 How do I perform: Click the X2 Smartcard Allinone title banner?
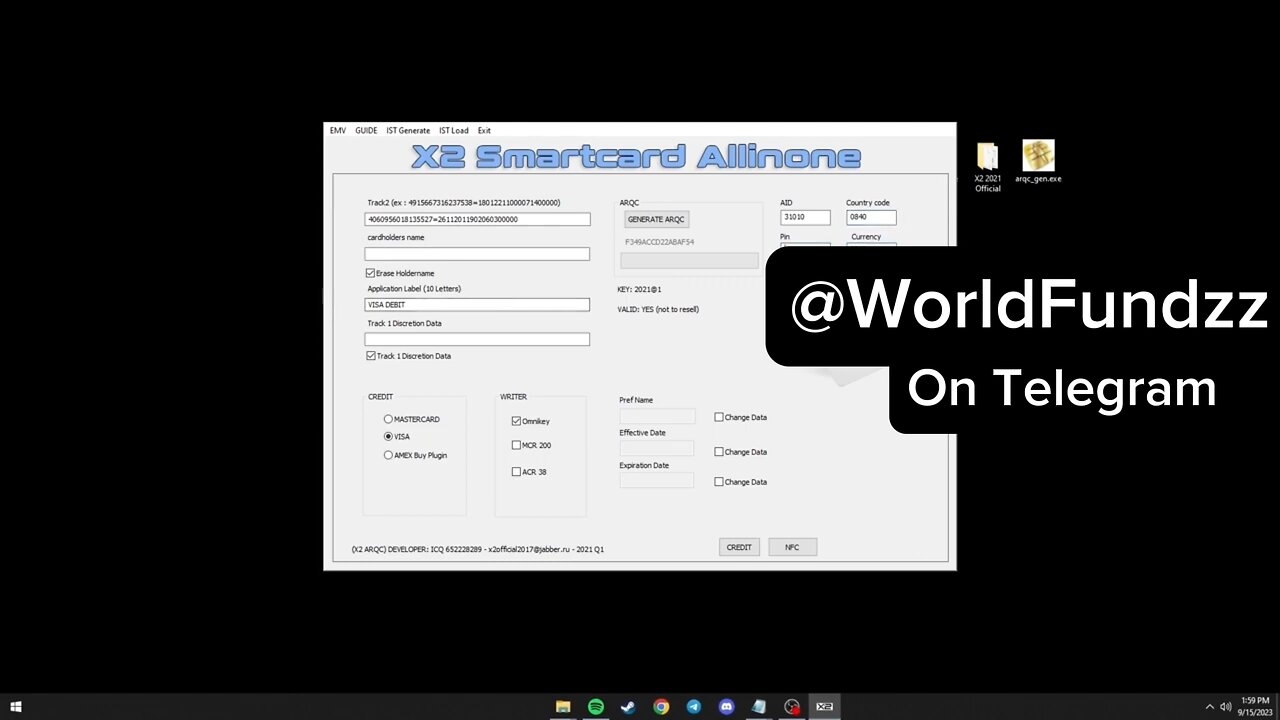(636, 157)
